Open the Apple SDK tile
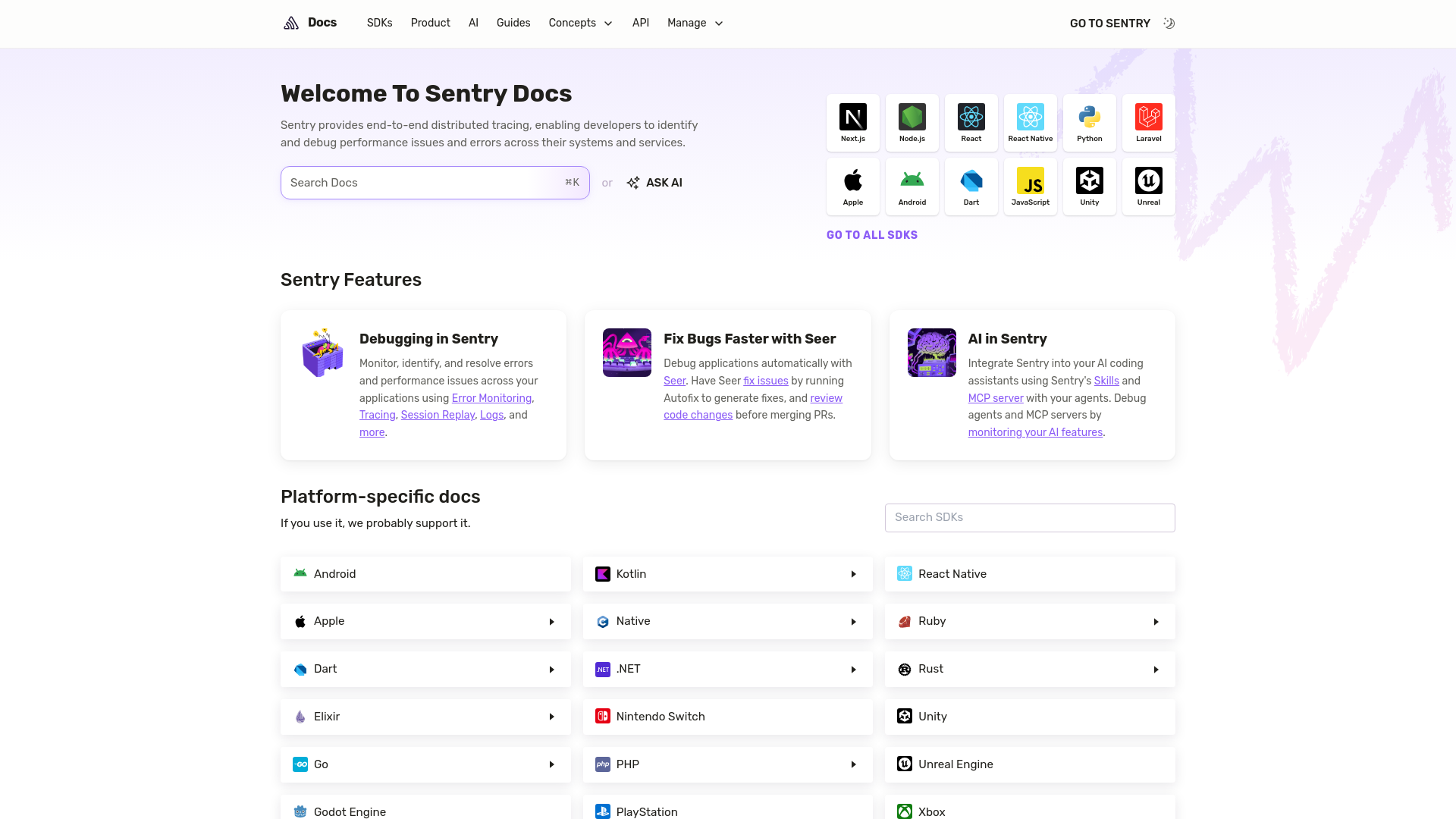This screenshot has height=819, width=1456. (853, 187)
